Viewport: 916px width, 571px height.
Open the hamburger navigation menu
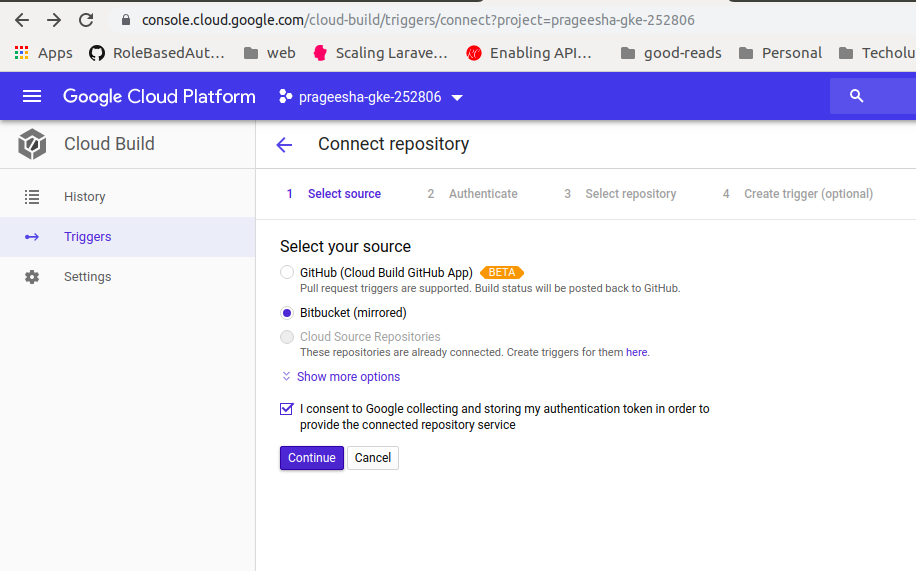[32, 96]
